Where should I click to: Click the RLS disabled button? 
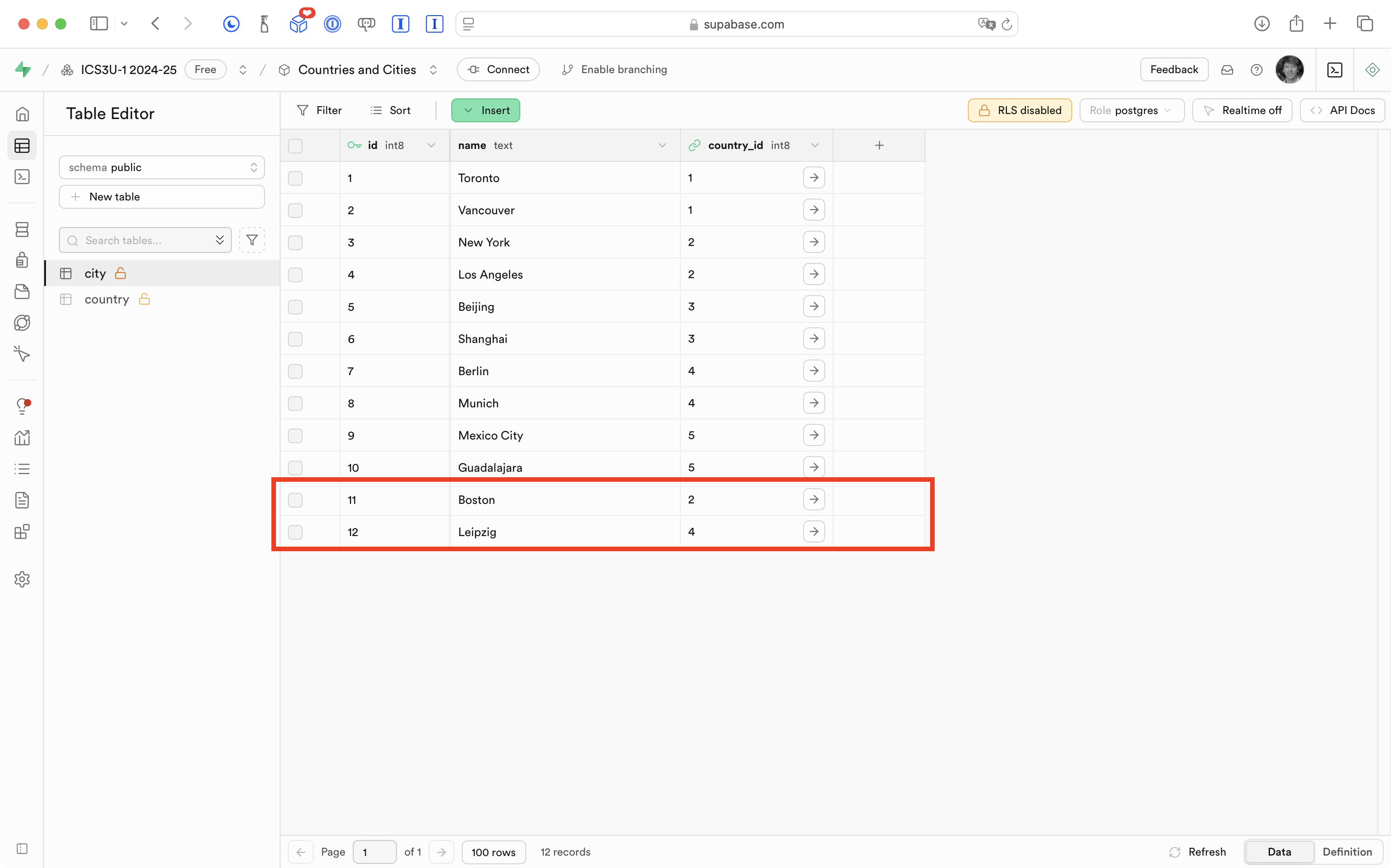coord(1019,110)
